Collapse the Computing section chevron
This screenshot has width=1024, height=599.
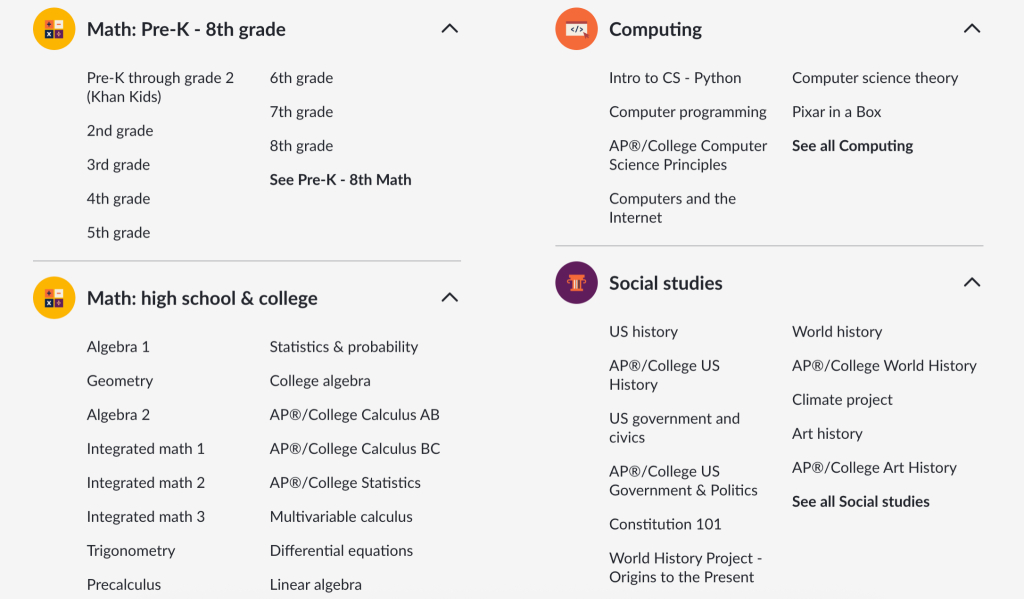point(971,29)
